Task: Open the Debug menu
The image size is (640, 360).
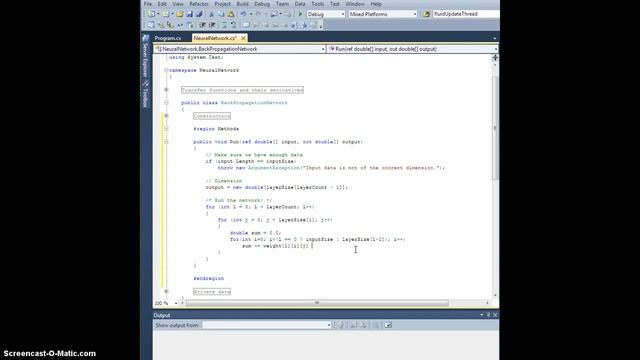Action: coord(262,4)
